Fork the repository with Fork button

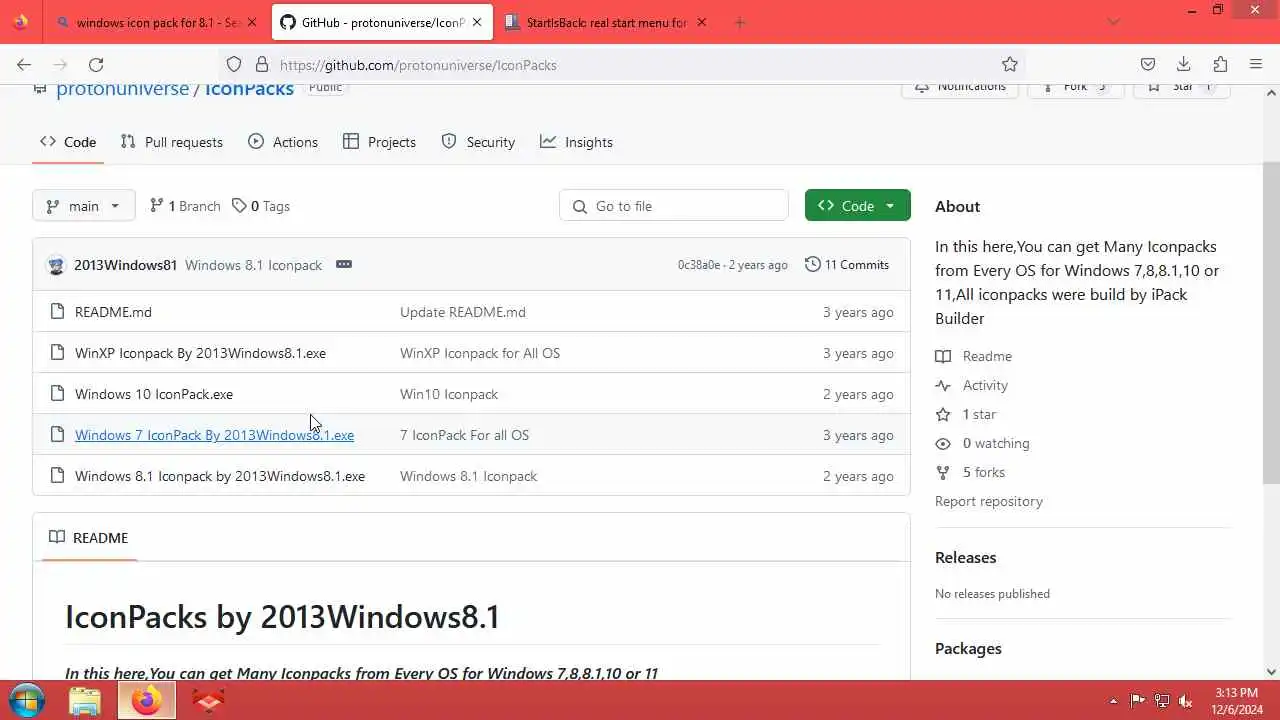(1076, 88)
